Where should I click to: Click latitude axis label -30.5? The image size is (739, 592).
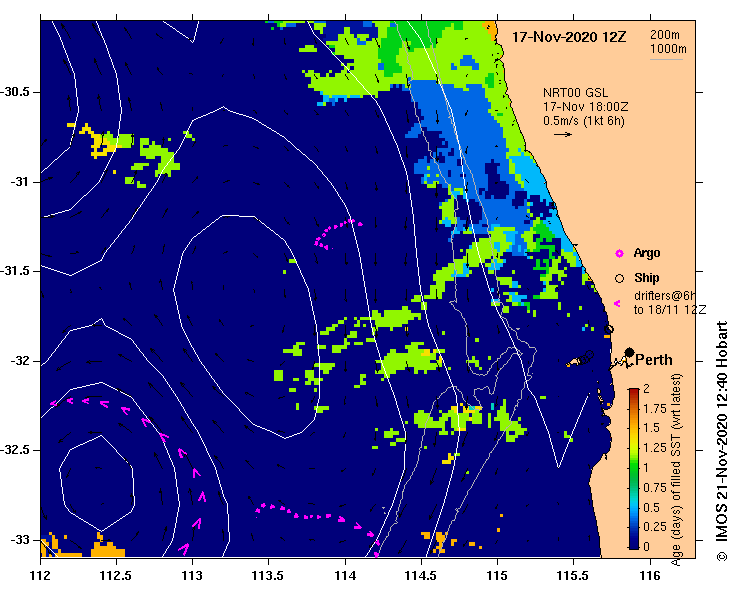[16, 92]
